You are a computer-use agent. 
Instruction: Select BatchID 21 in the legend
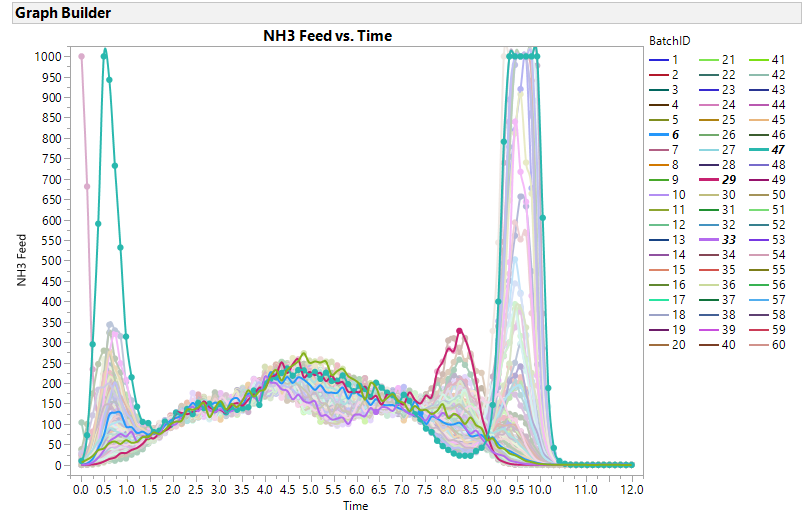pyautogui.click(x=717, y=60)
